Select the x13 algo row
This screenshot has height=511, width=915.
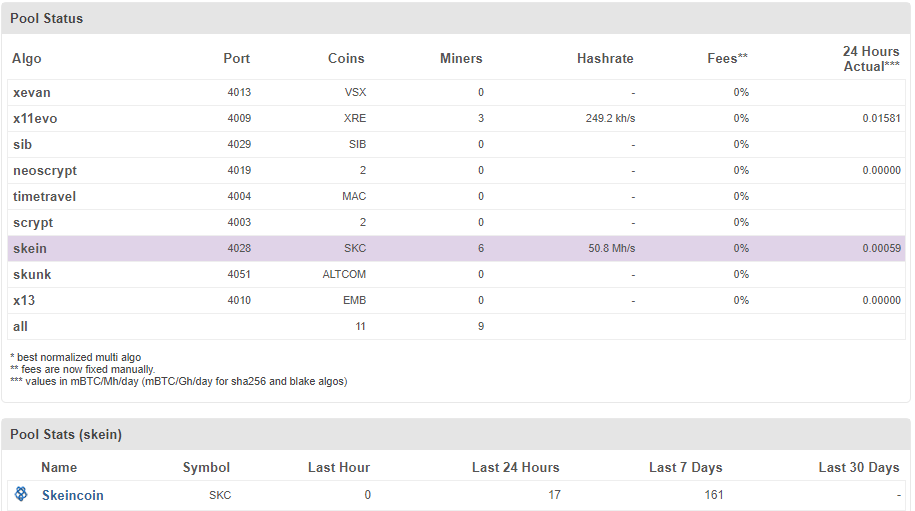pos(24,301)
